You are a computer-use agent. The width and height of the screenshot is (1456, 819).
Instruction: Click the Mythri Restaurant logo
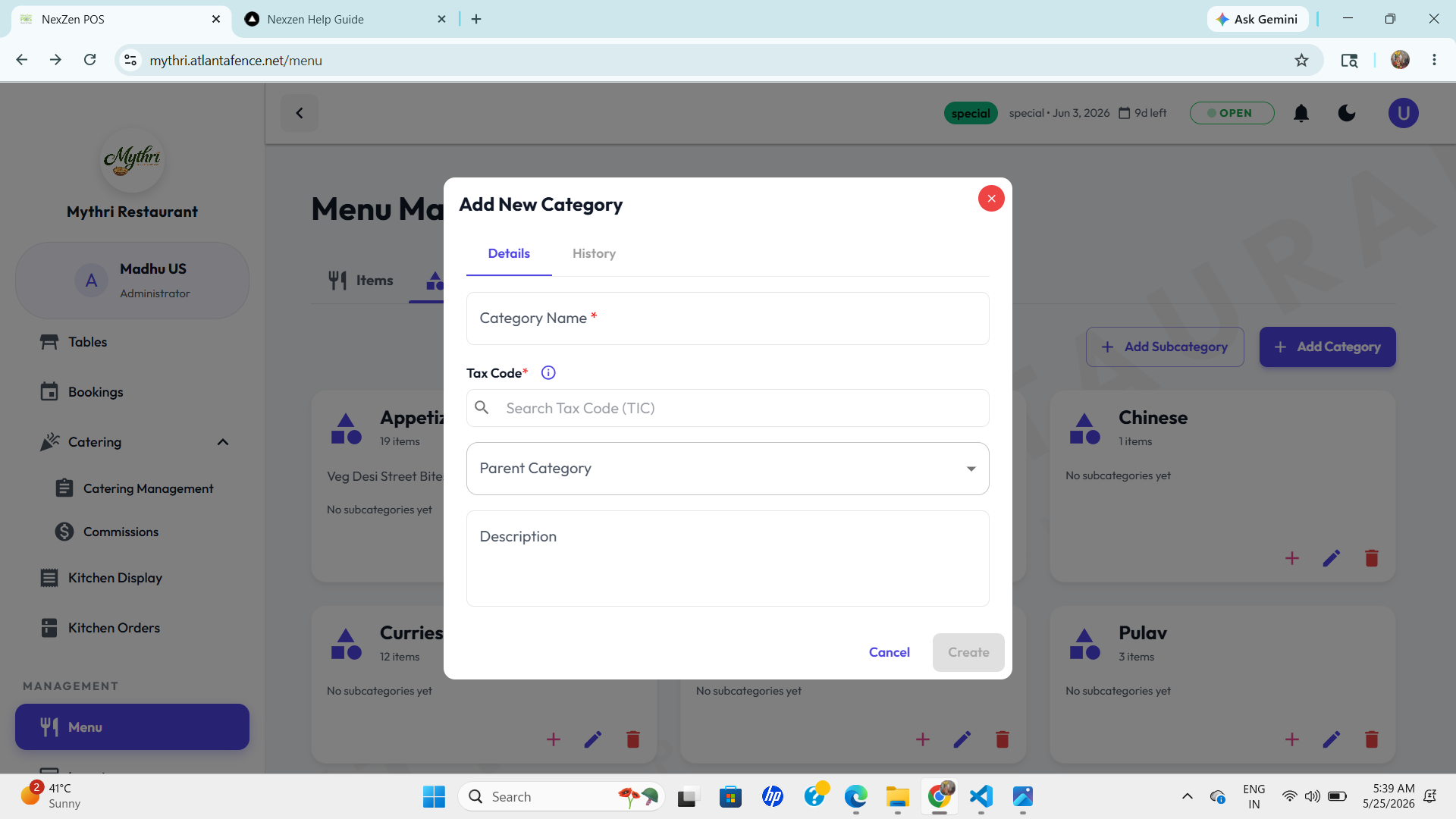tap(132, 159)
